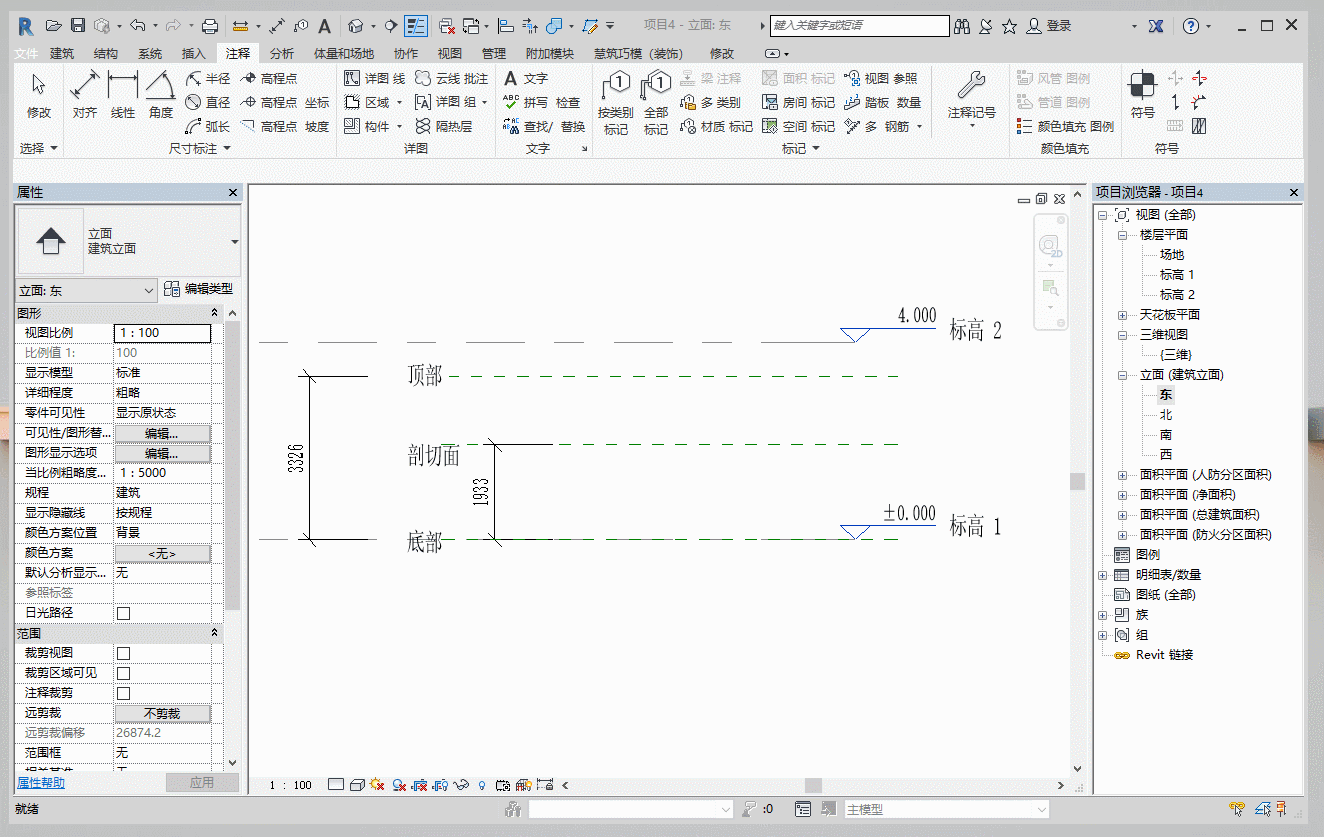The width and height of the screenshot is (1324, 837).
Task: Choose the 修改 modify arrow tool
Action: click(39, 96)
